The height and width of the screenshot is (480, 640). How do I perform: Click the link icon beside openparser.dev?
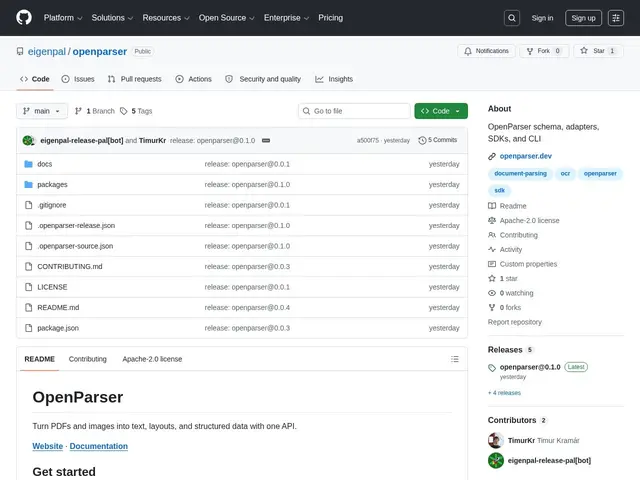[492, 156]
